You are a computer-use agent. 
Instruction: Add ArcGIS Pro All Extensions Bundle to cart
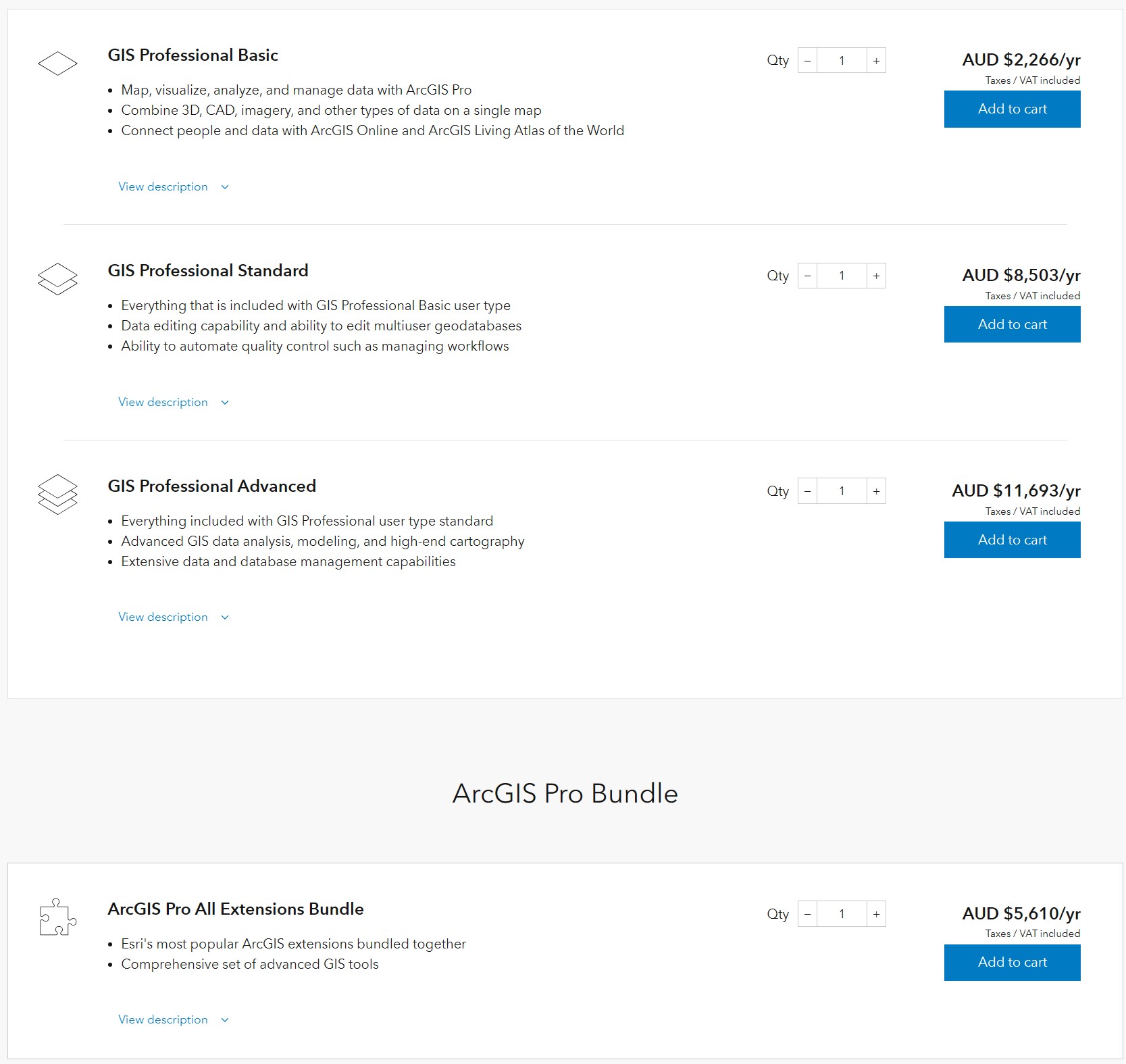pyautogui.click(x=1012, y=962)
